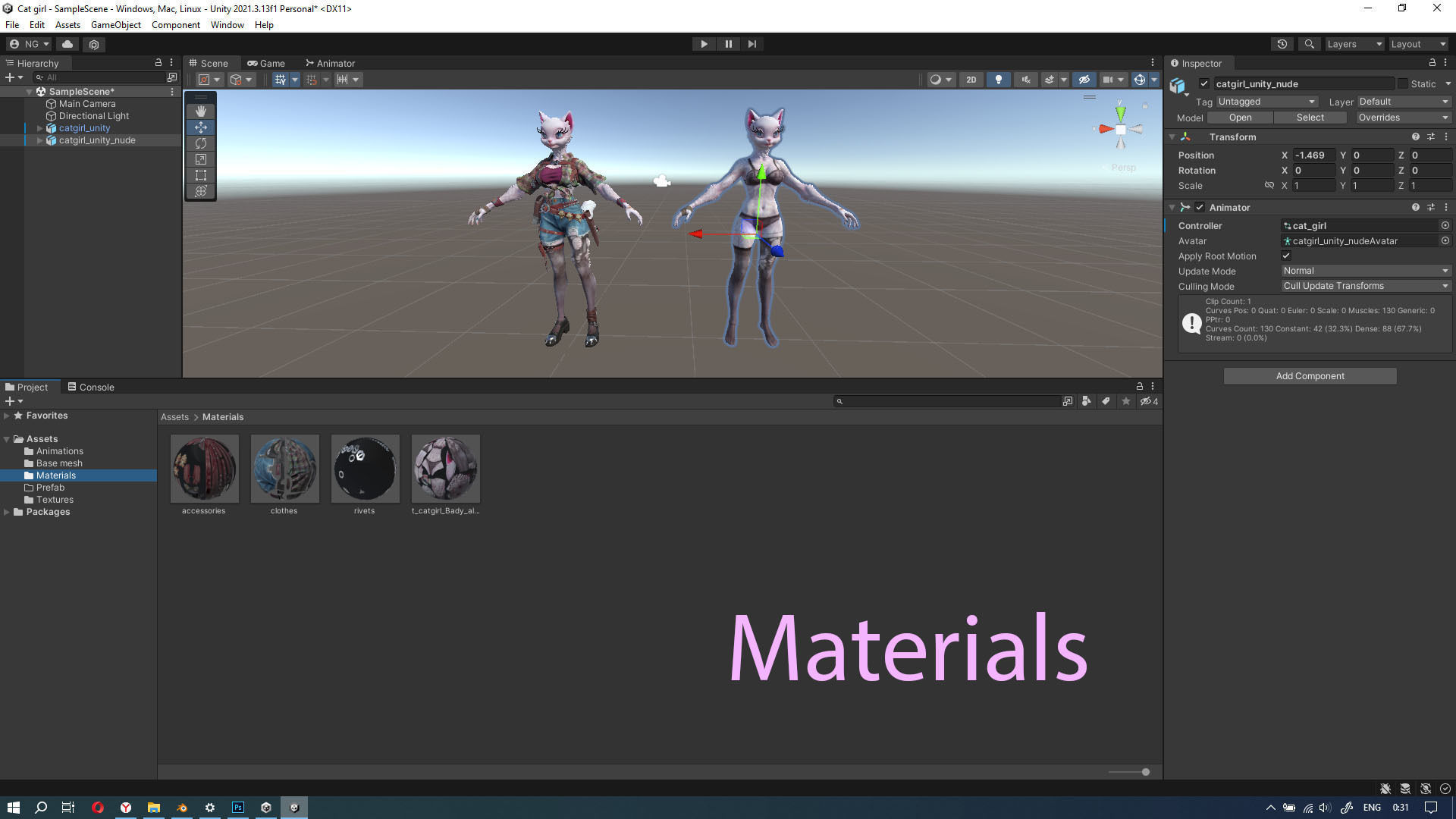Viewport: 1456px width, 819px height.
Task: Click the Add Component button
Action: click(x=1310, y=376)
